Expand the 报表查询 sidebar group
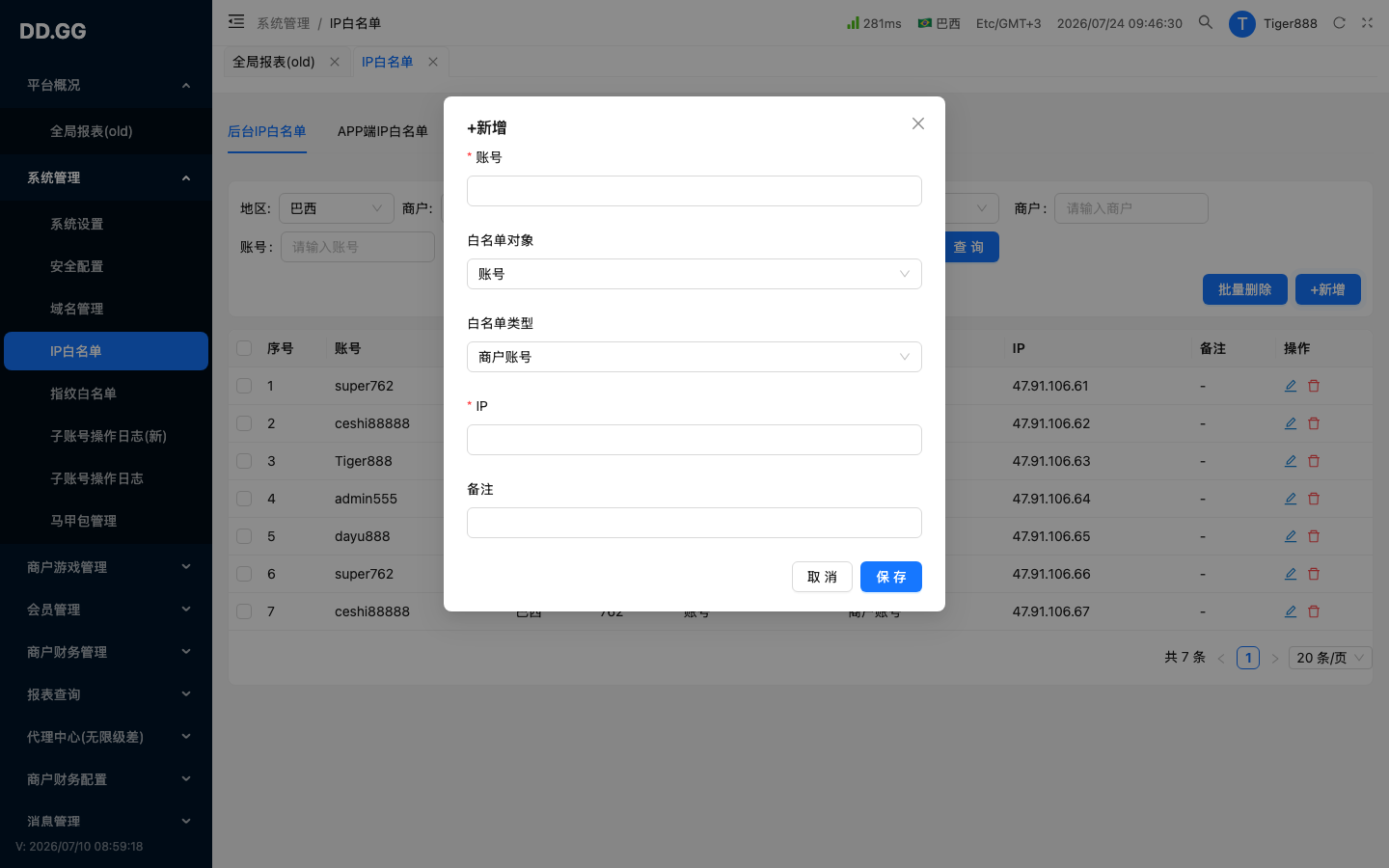1389x868 pixels. [x=106, y=694]
